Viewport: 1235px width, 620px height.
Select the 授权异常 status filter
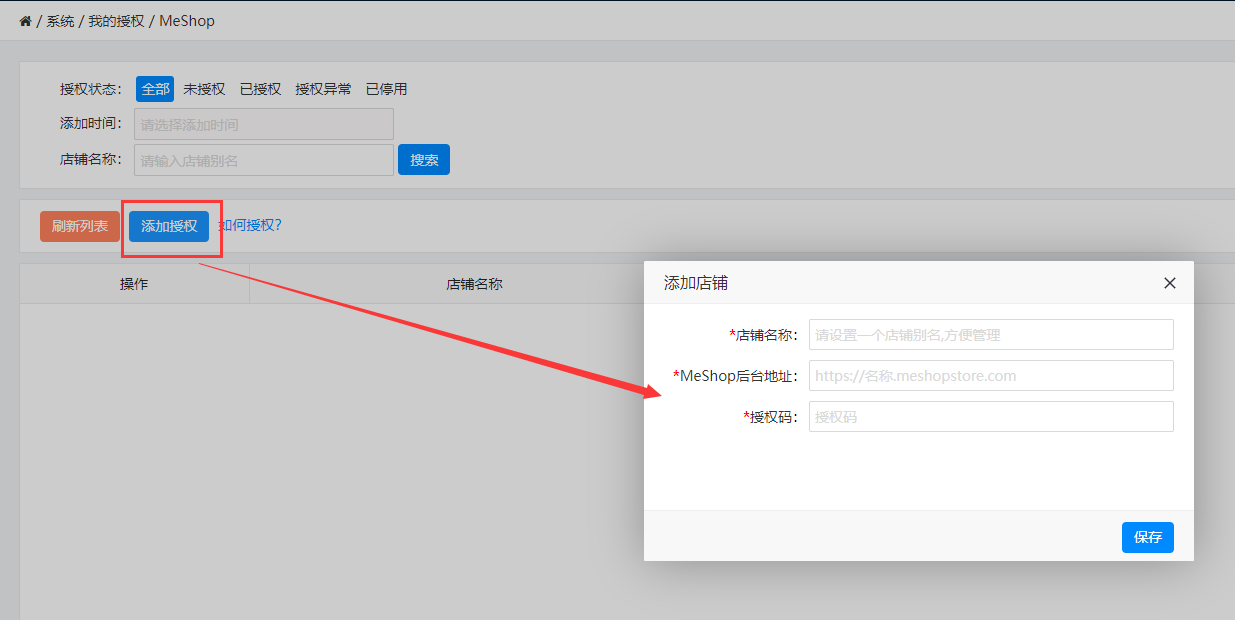pos(323,89)
